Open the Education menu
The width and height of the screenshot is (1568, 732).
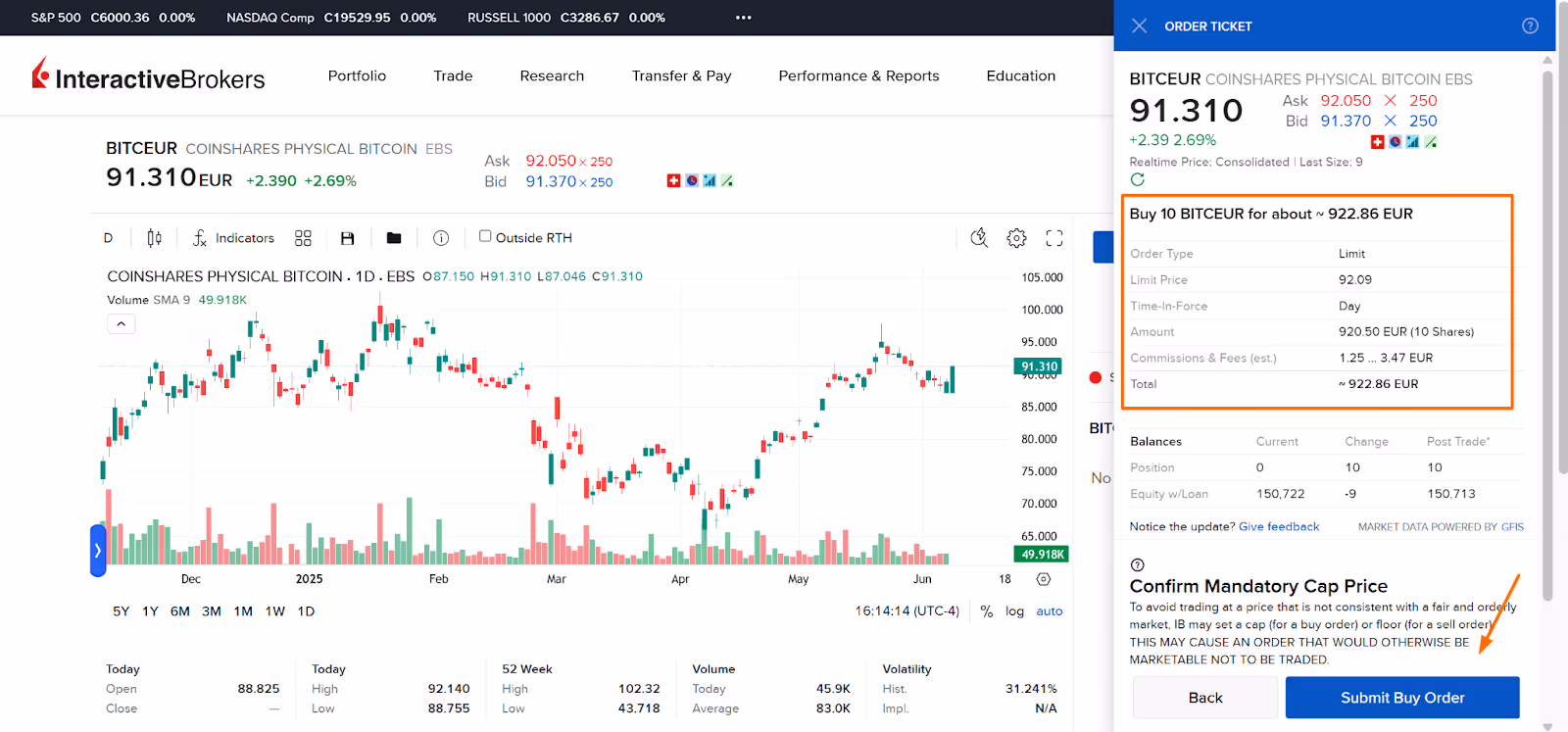click(1021, 75)
